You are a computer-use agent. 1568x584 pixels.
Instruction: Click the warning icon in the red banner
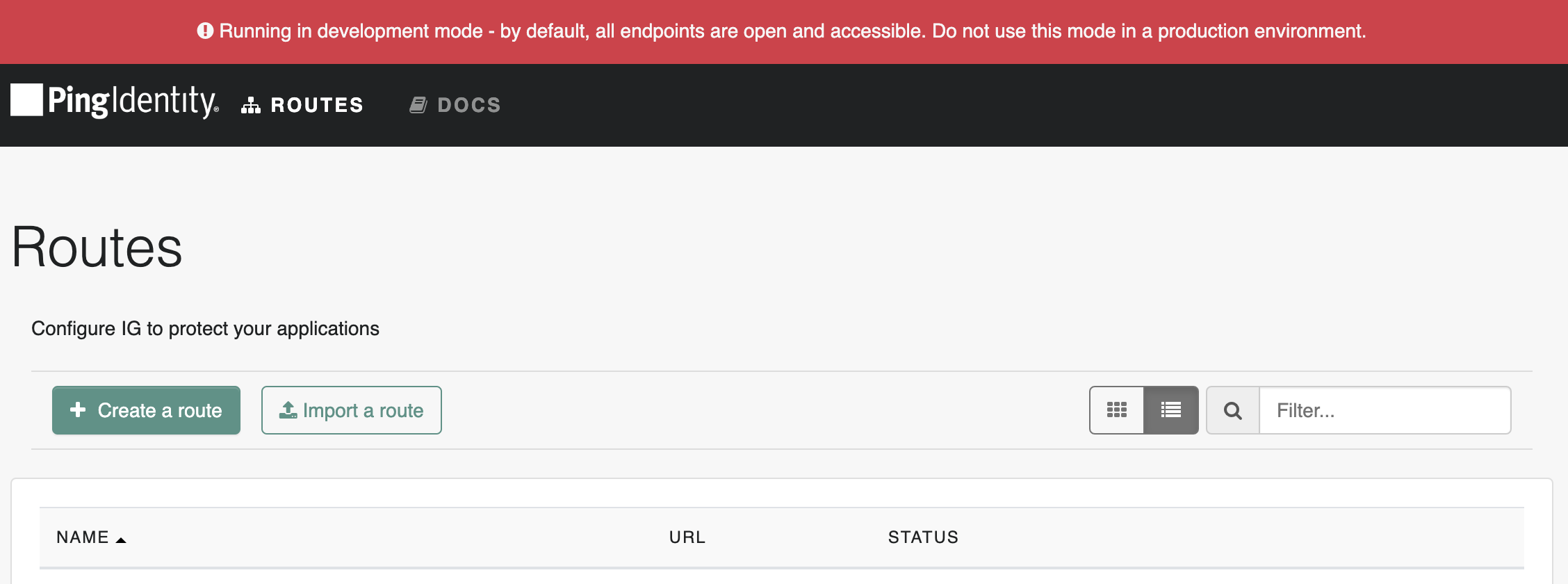(x=205, y=31)
